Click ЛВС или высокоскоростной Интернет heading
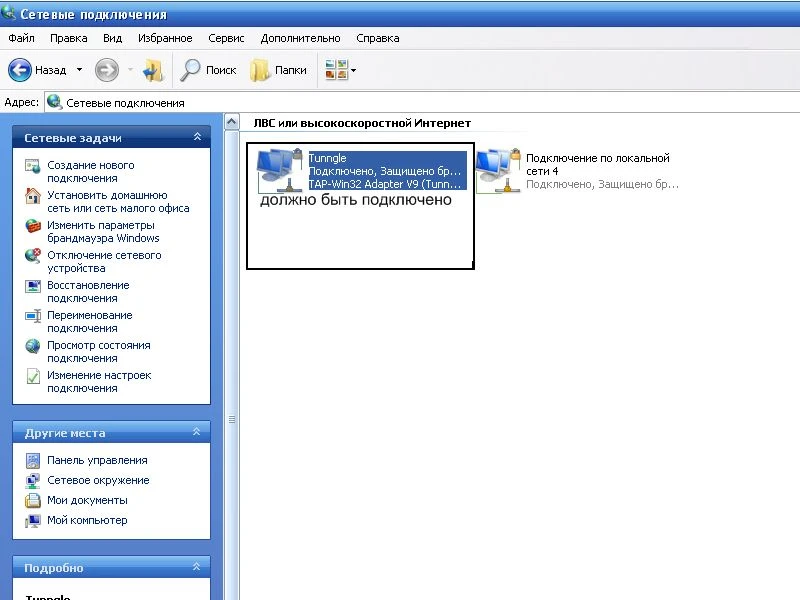800x600 pixels. tap(362, 123)
